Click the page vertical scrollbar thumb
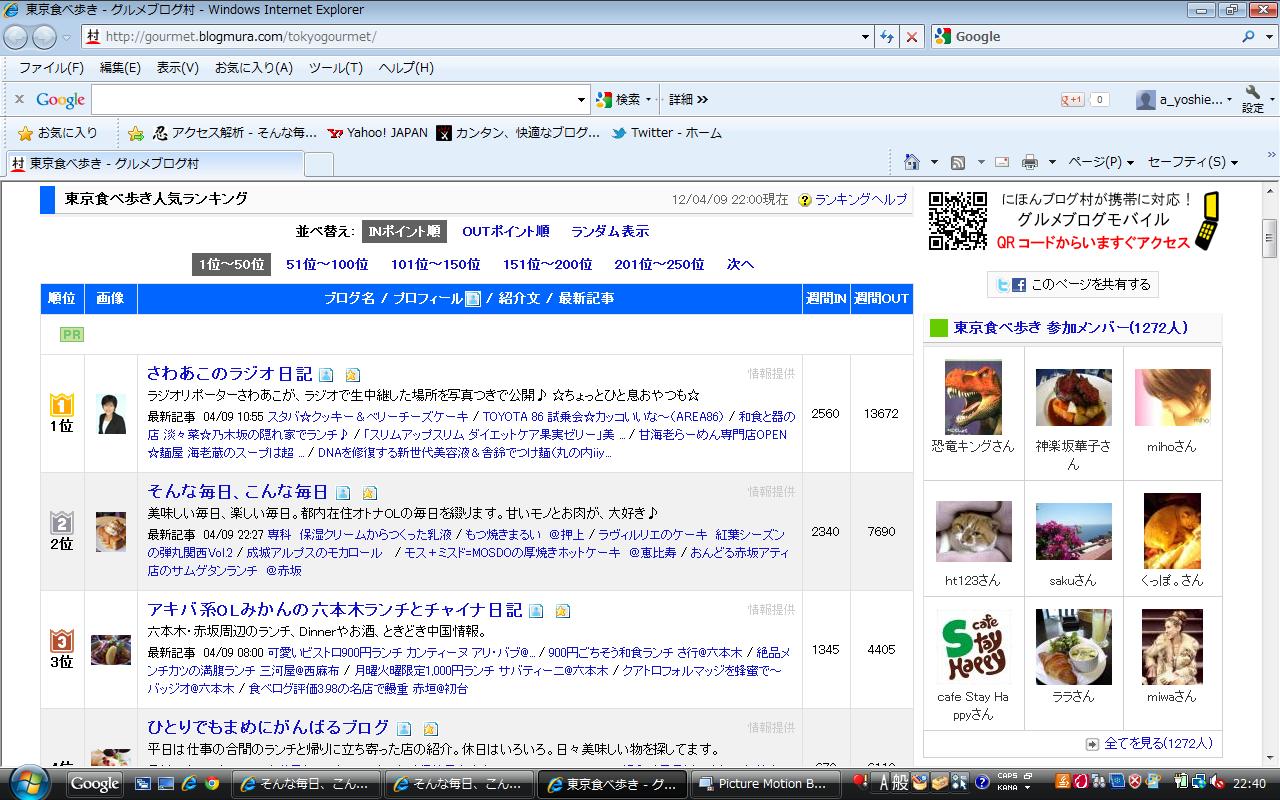 pos(1270,238)
